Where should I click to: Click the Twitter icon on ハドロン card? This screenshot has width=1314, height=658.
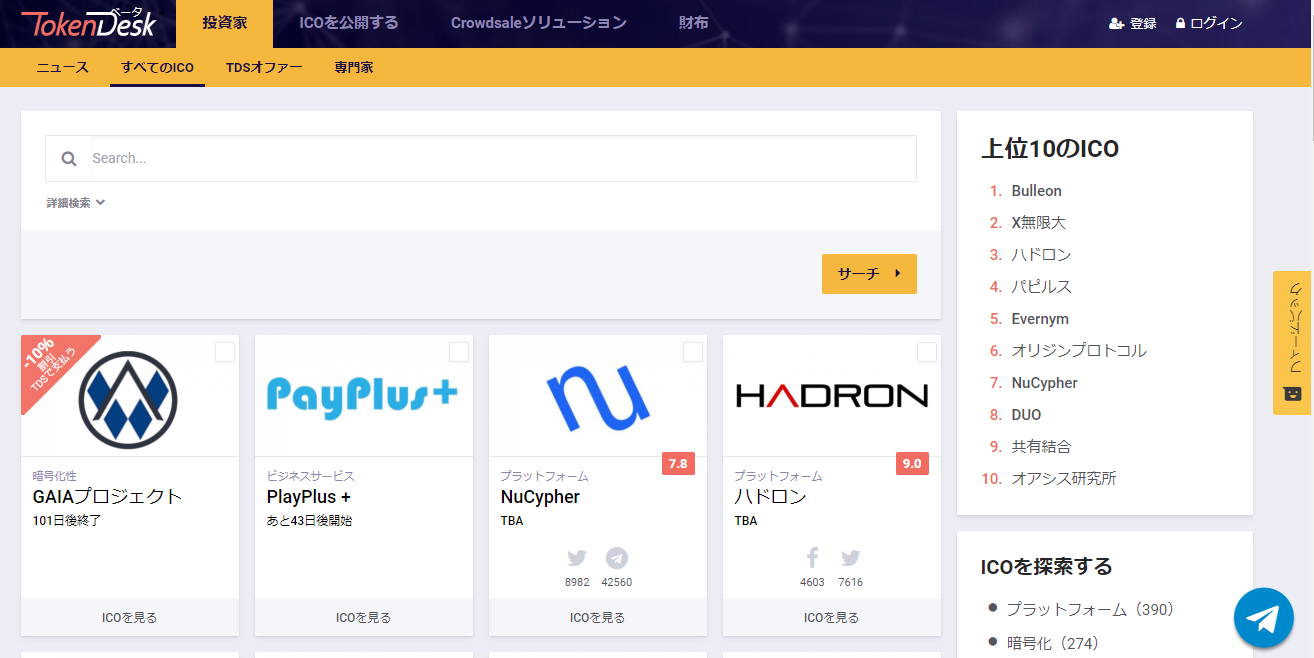click(x=851, y=558)
